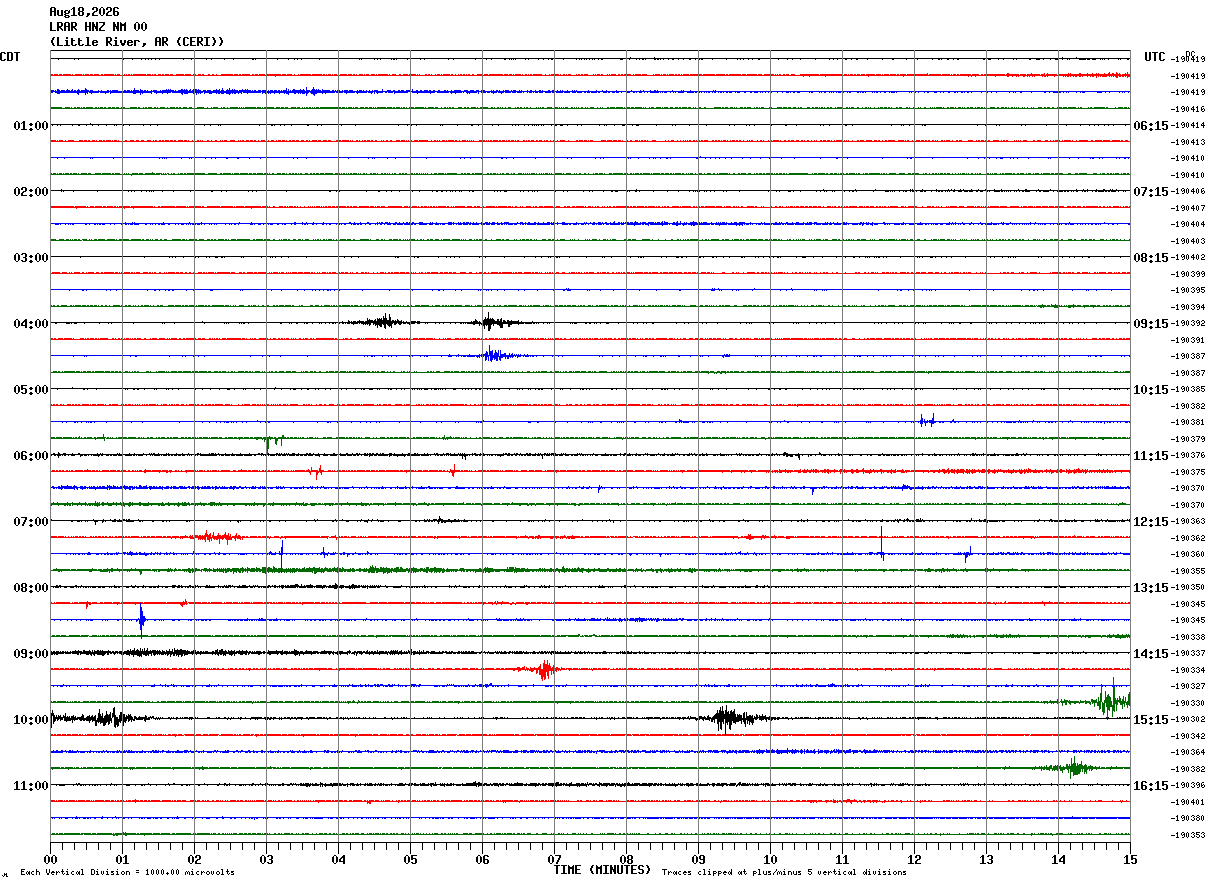This screenshot has height=886, width=1210.
Task: Select the UTC timezone label
Action: 1155,57
